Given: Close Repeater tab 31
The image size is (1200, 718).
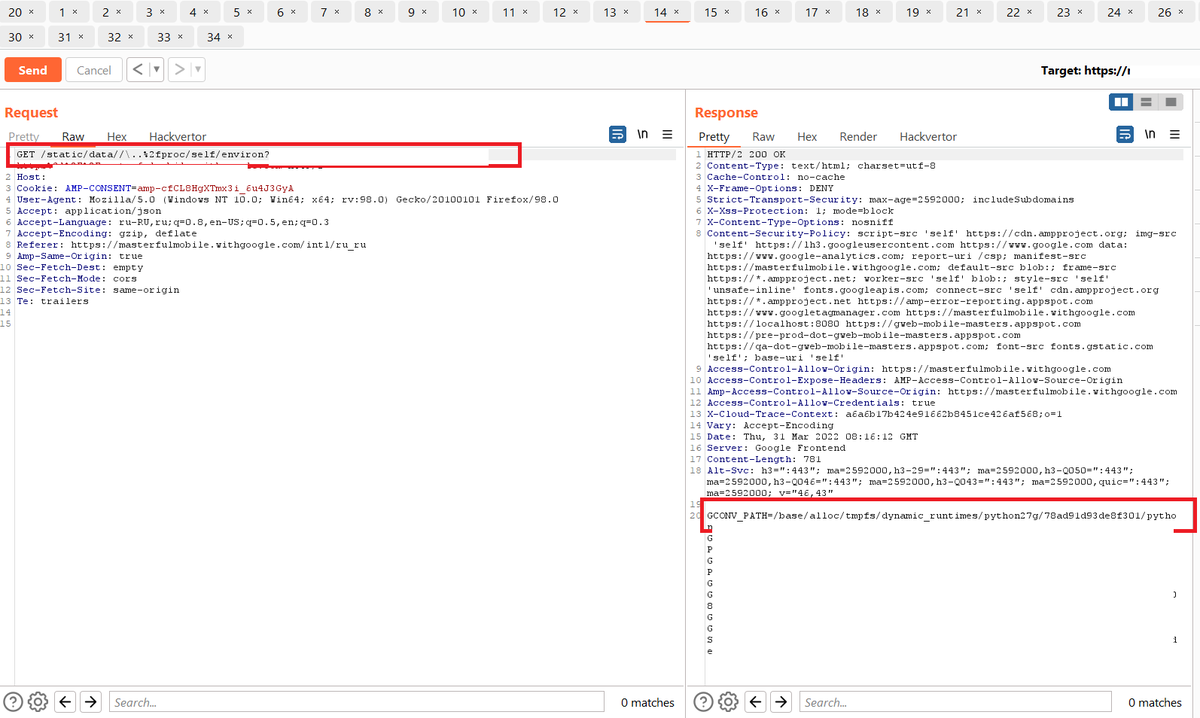Looking at the screenshot, I should tap(81, 37).
